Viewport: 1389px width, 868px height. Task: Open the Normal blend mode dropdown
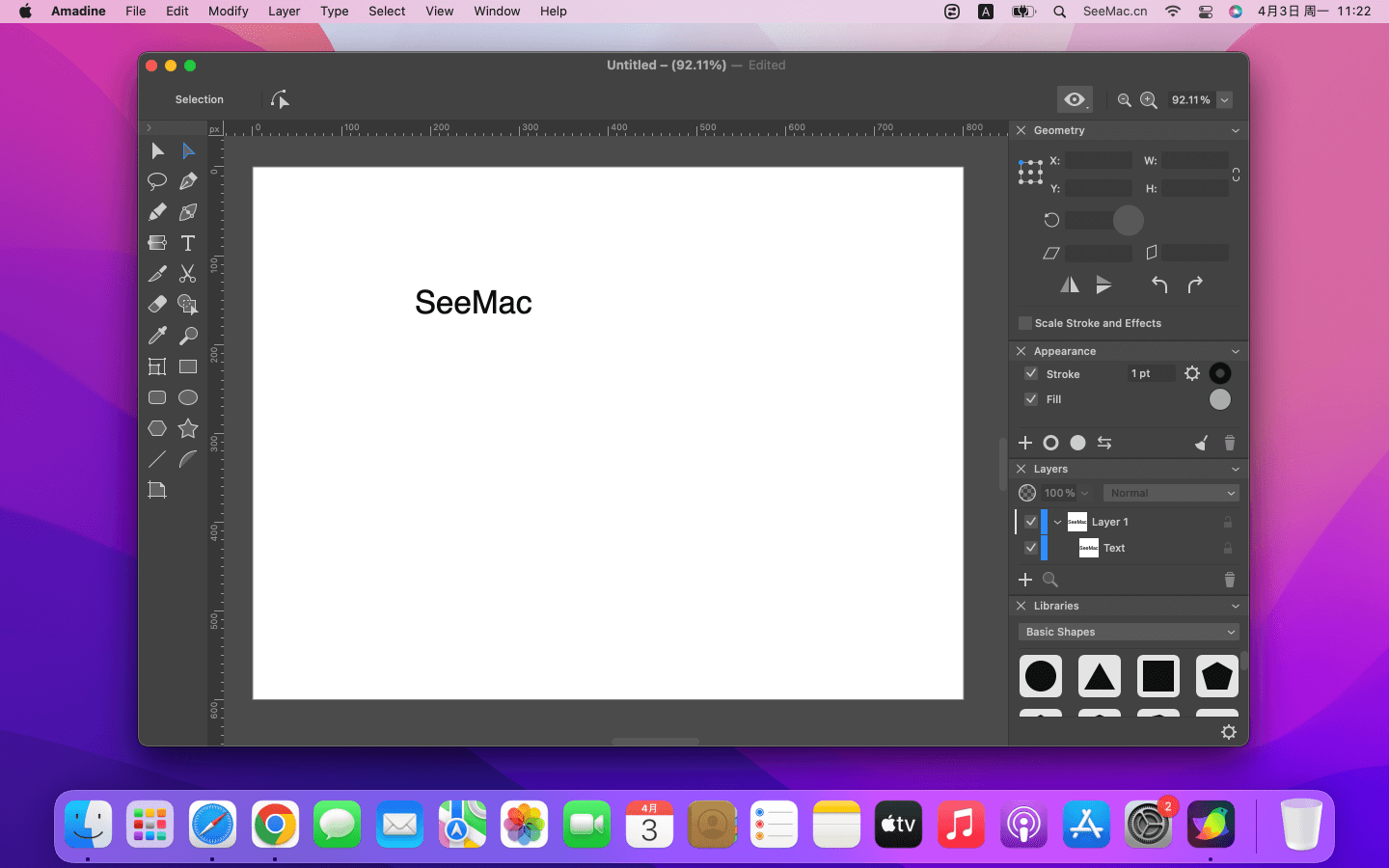(x=1171, y=493)
